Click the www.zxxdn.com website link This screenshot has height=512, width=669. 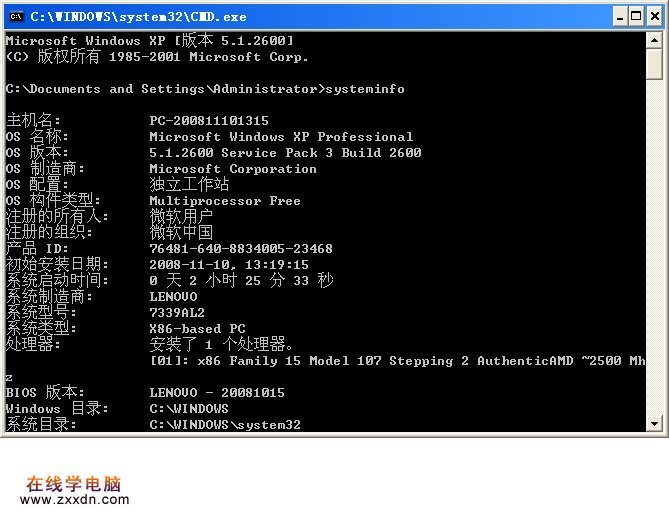74,499
